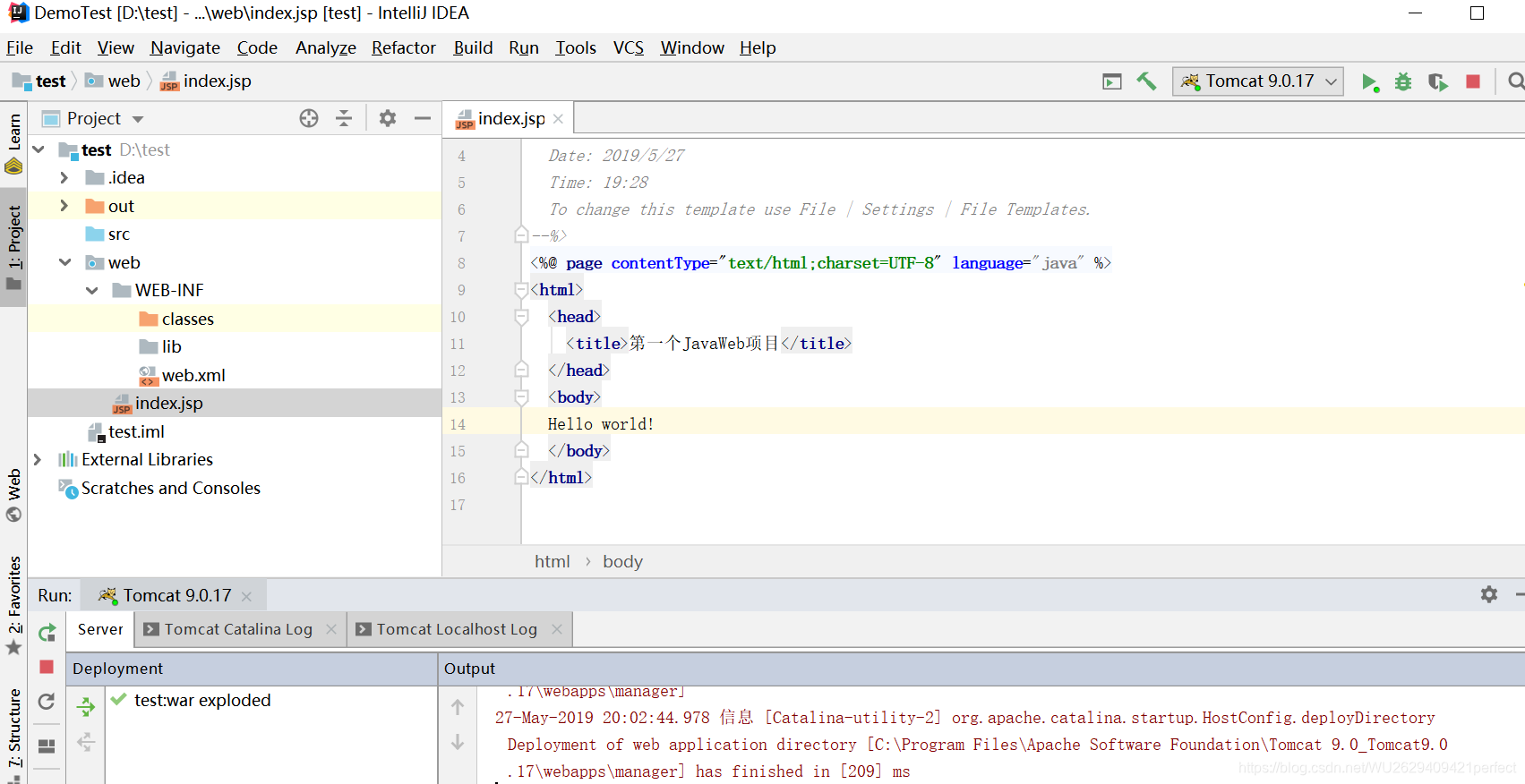The width and height of the screenshot is (1525, 784).
Task: Locate current file with the crosshair icon
Action: point(309,118)
